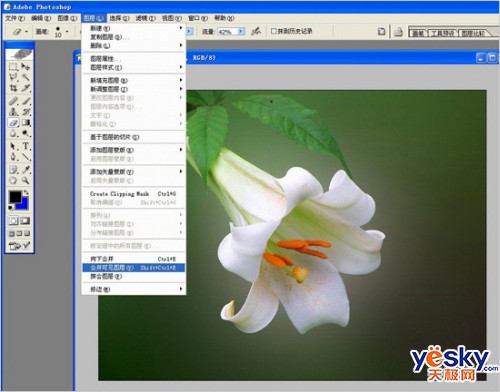Select the Line shape tool

coord(26,157)
